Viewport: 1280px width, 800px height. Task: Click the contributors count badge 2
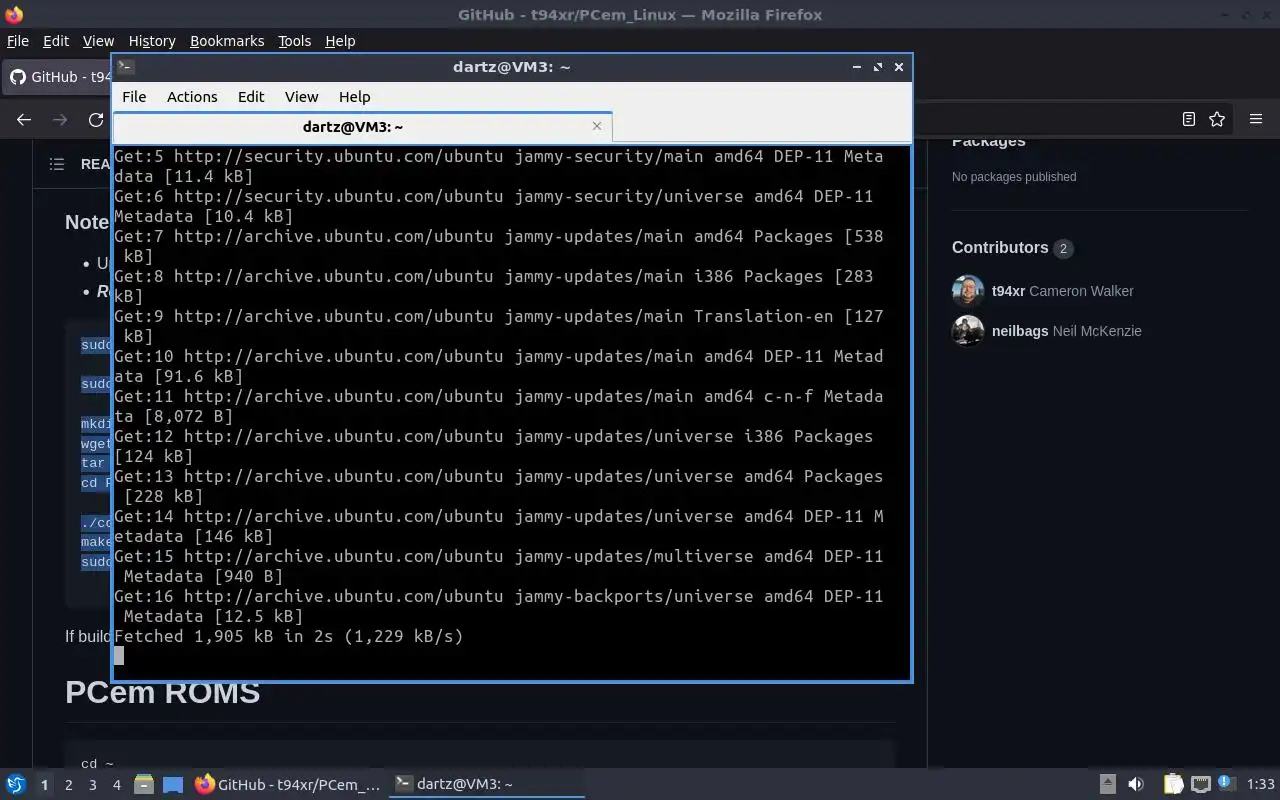click(x=1063, y=248)
